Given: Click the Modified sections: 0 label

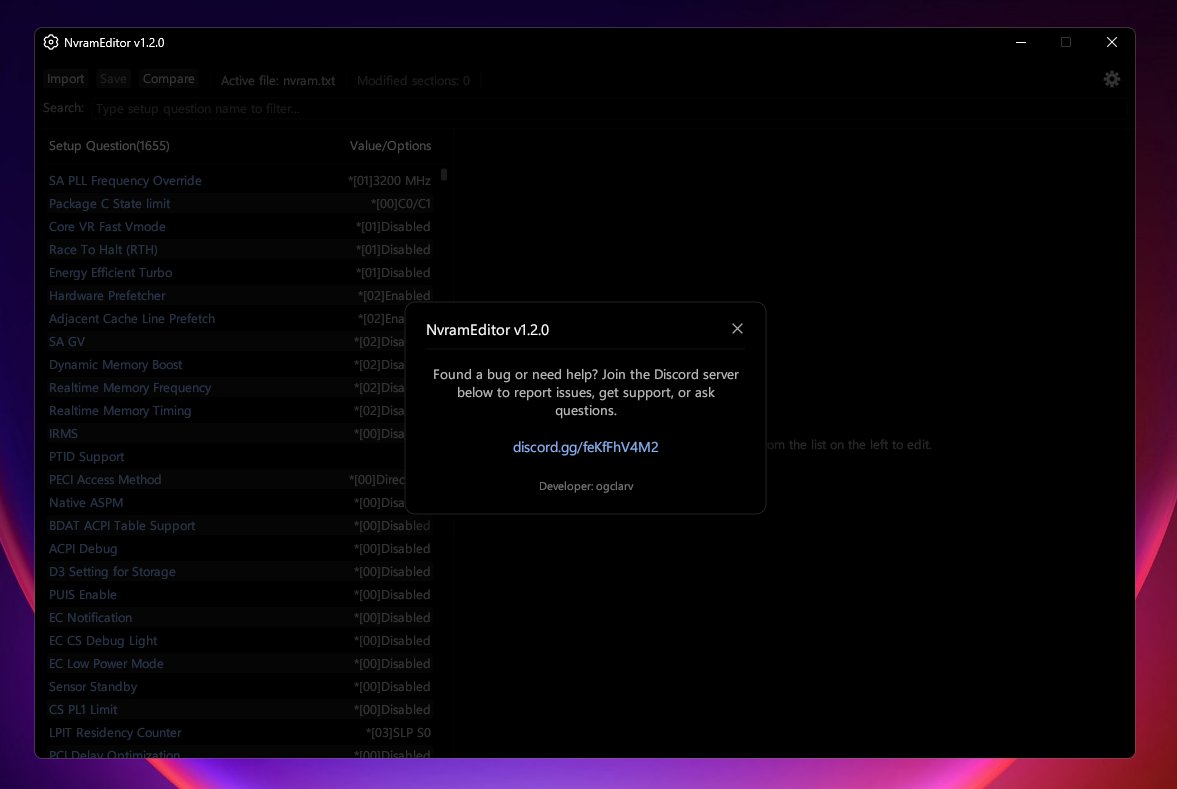Looking at the screenshot, I should click(x=414, y=80).
